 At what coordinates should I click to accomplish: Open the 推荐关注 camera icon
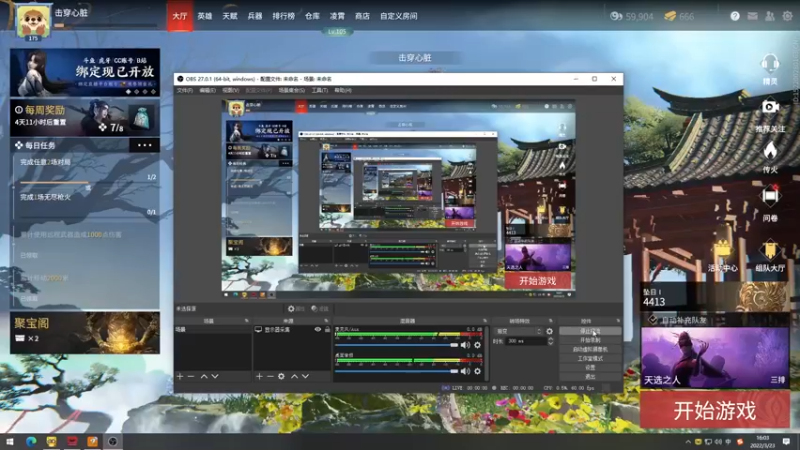click(x=770, y=107)
